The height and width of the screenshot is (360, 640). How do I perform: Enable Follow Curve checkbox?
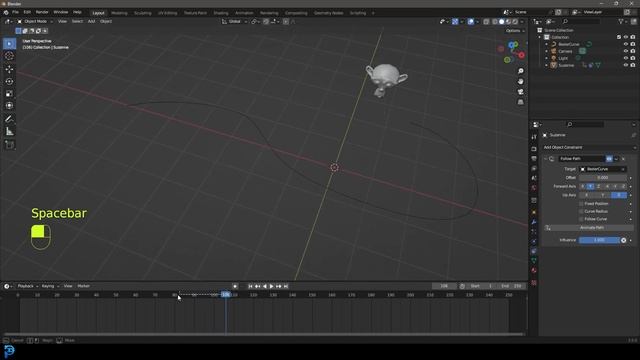click(581, 219)
